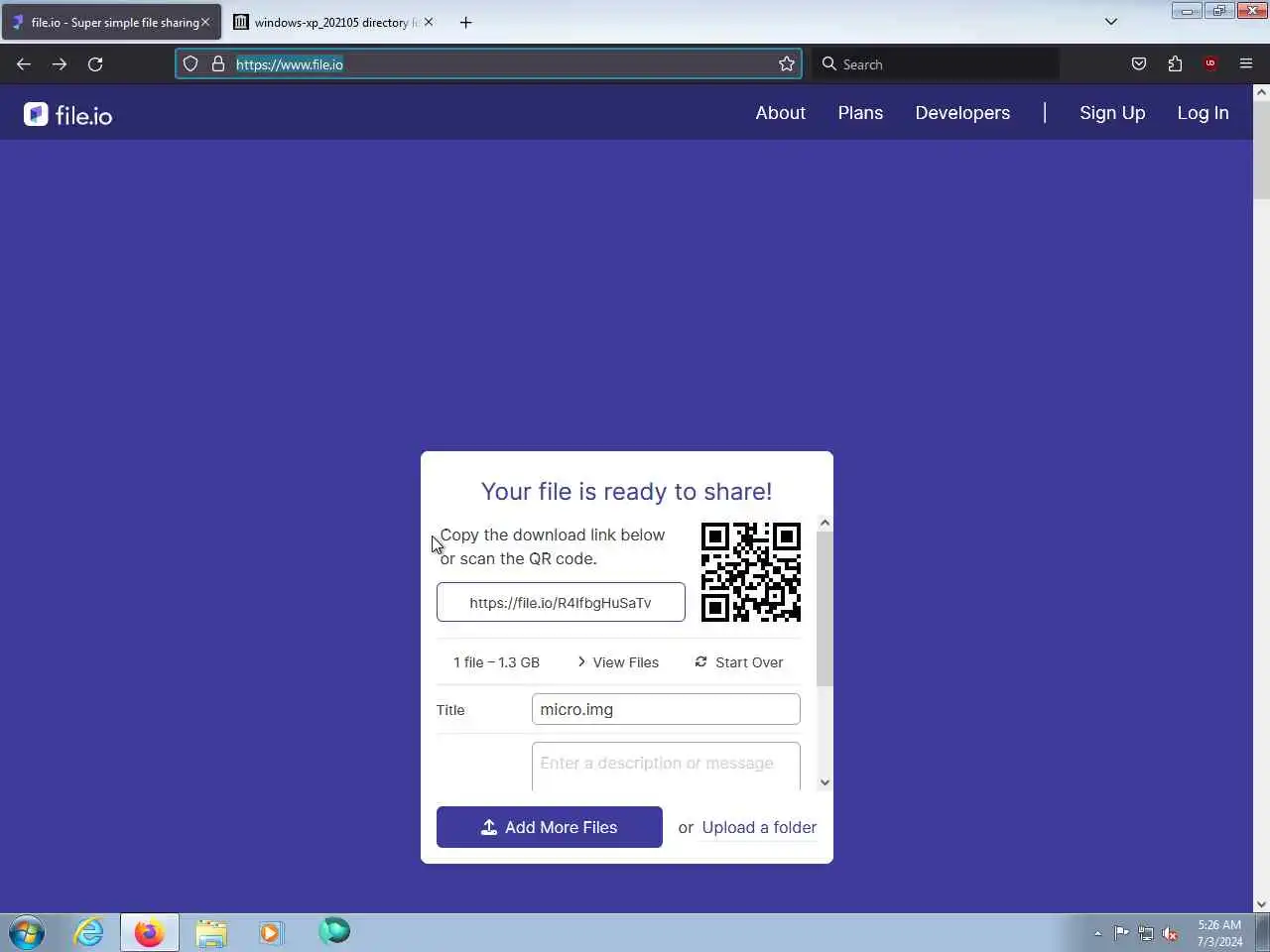This screenshot has width=1270, height=952.
Task: Click the page scrollbar down arrow
Action: [1261, 904]
